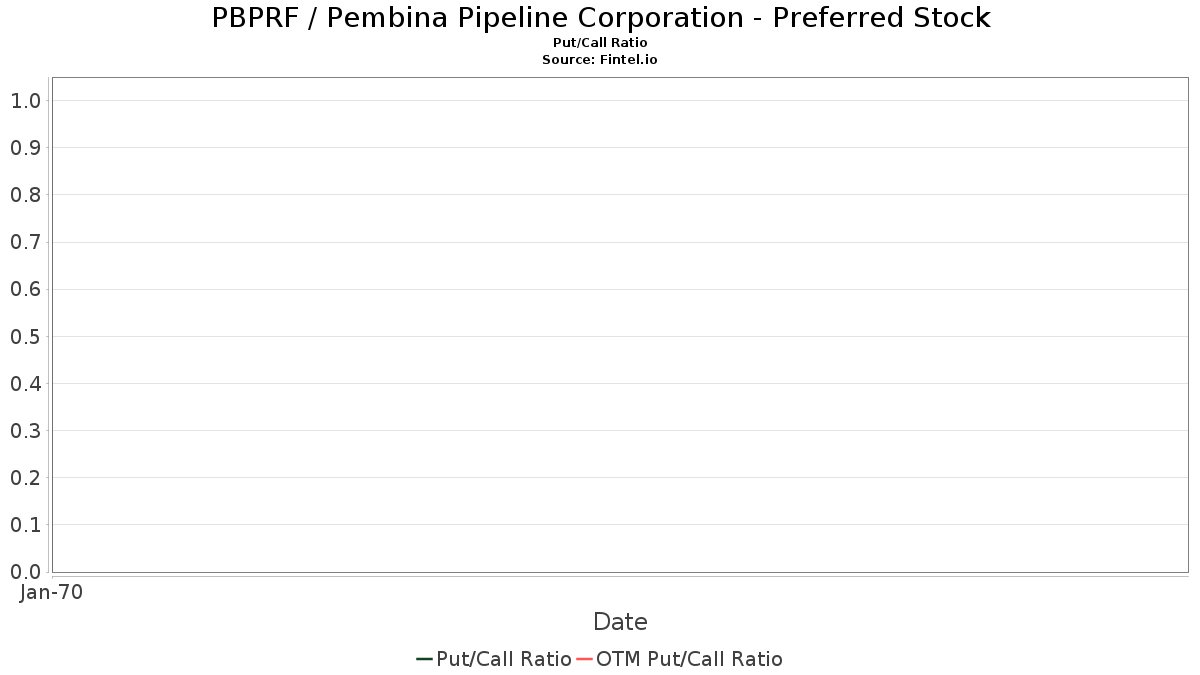This screenshot has height=675, width=1200.
Task: Open the Source: Fintel.io text
Action: (x=600, y=60)
